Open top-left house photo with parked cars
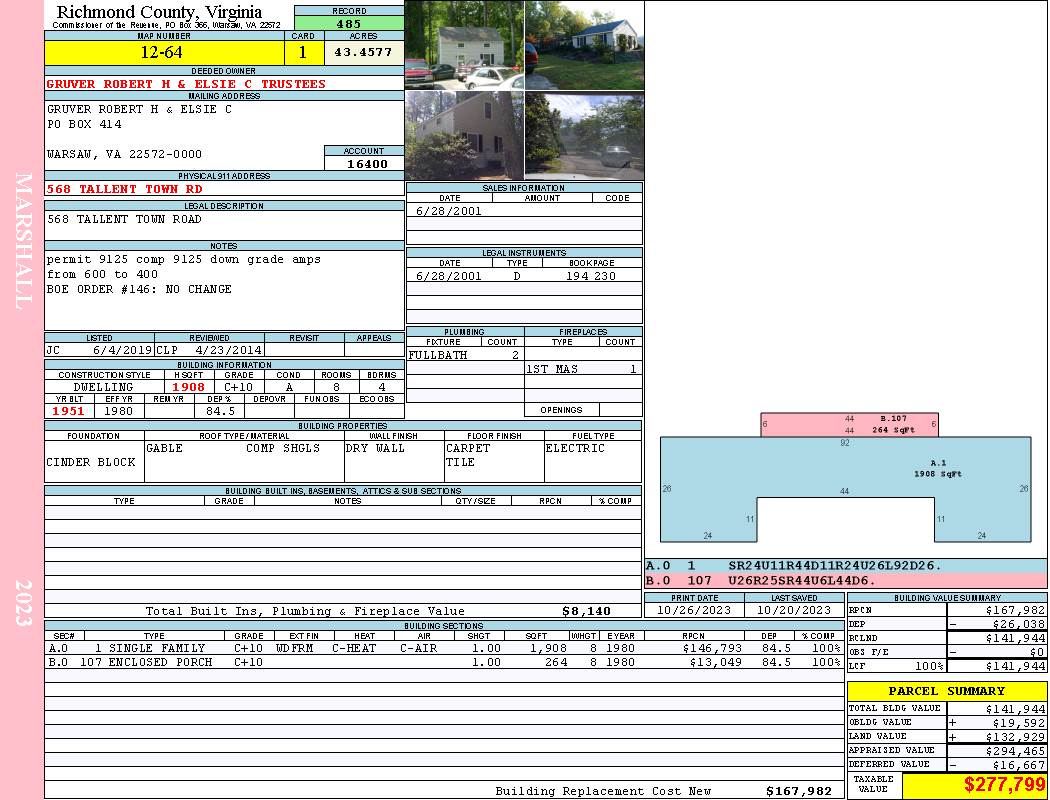The image size is (1050, 800). click(464, 46)
